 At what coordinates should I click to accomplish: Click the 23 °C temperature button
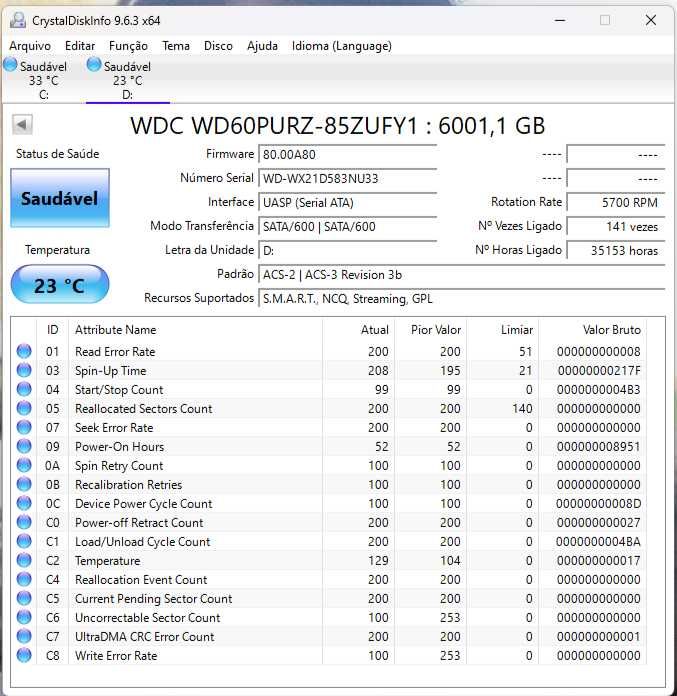(59, 285)
